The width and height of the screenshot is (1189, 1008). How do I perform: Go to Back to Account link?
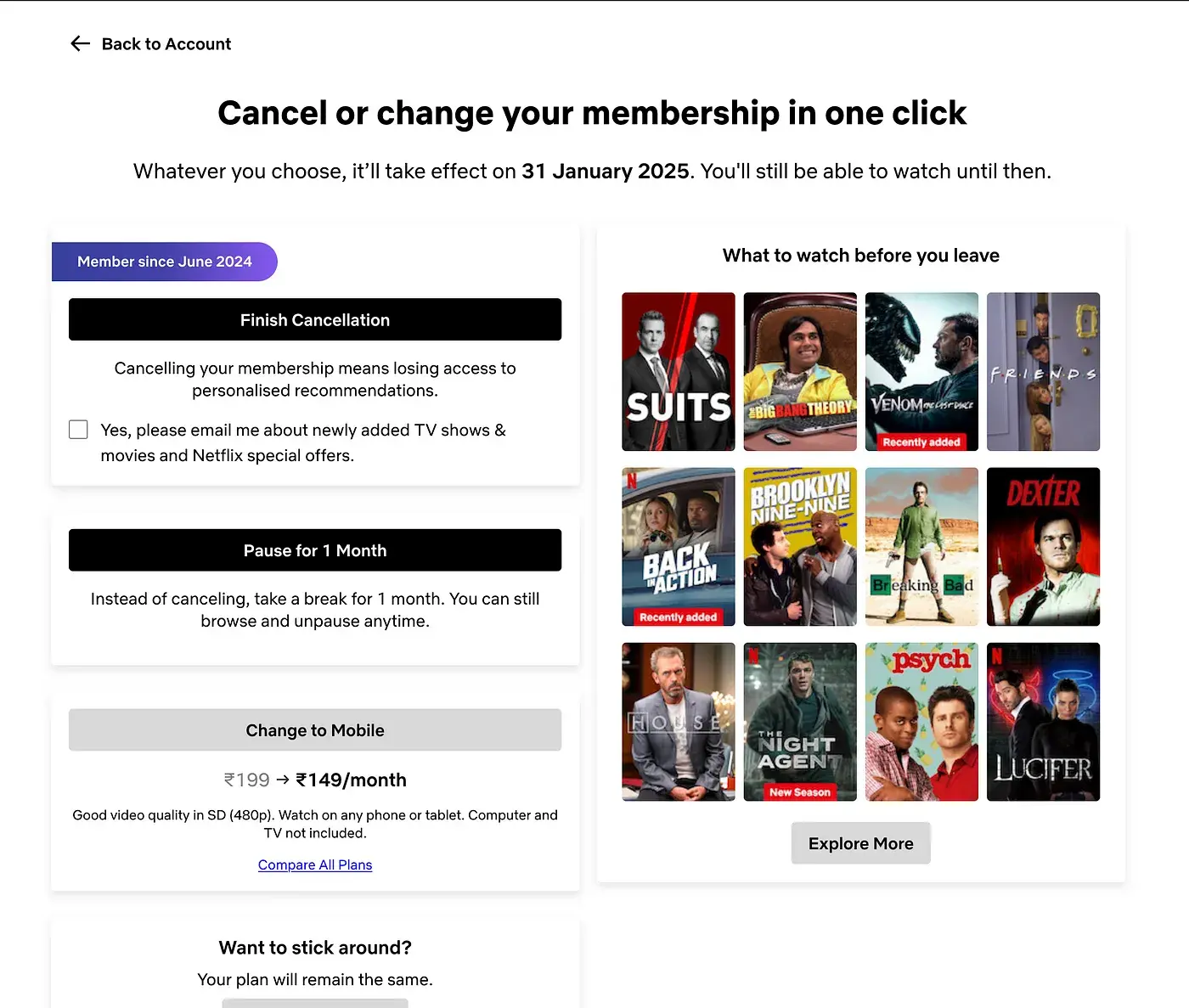[166, 44]
